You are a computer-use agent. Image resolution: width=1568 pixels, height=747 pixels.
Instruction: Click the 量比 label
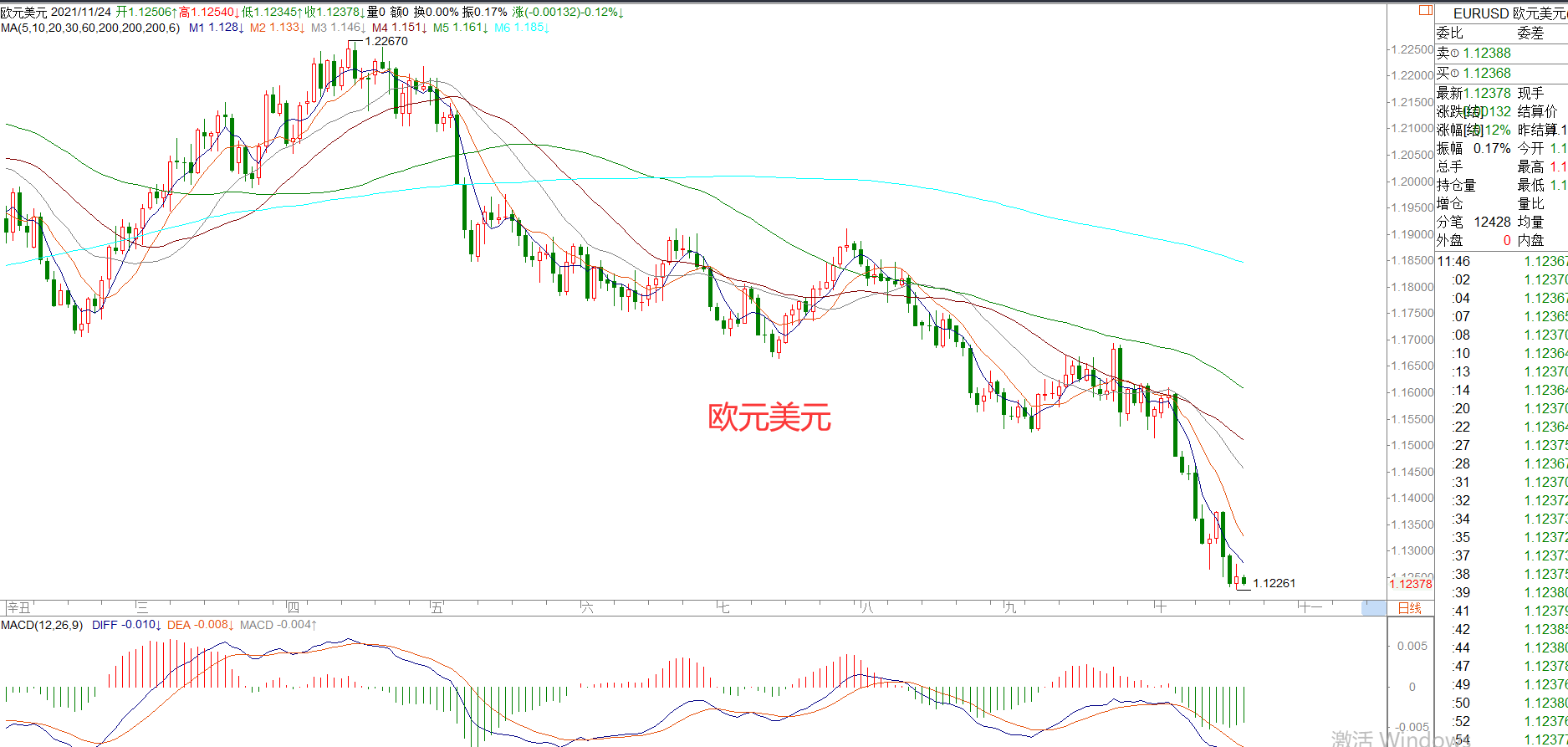point(1531,204)
